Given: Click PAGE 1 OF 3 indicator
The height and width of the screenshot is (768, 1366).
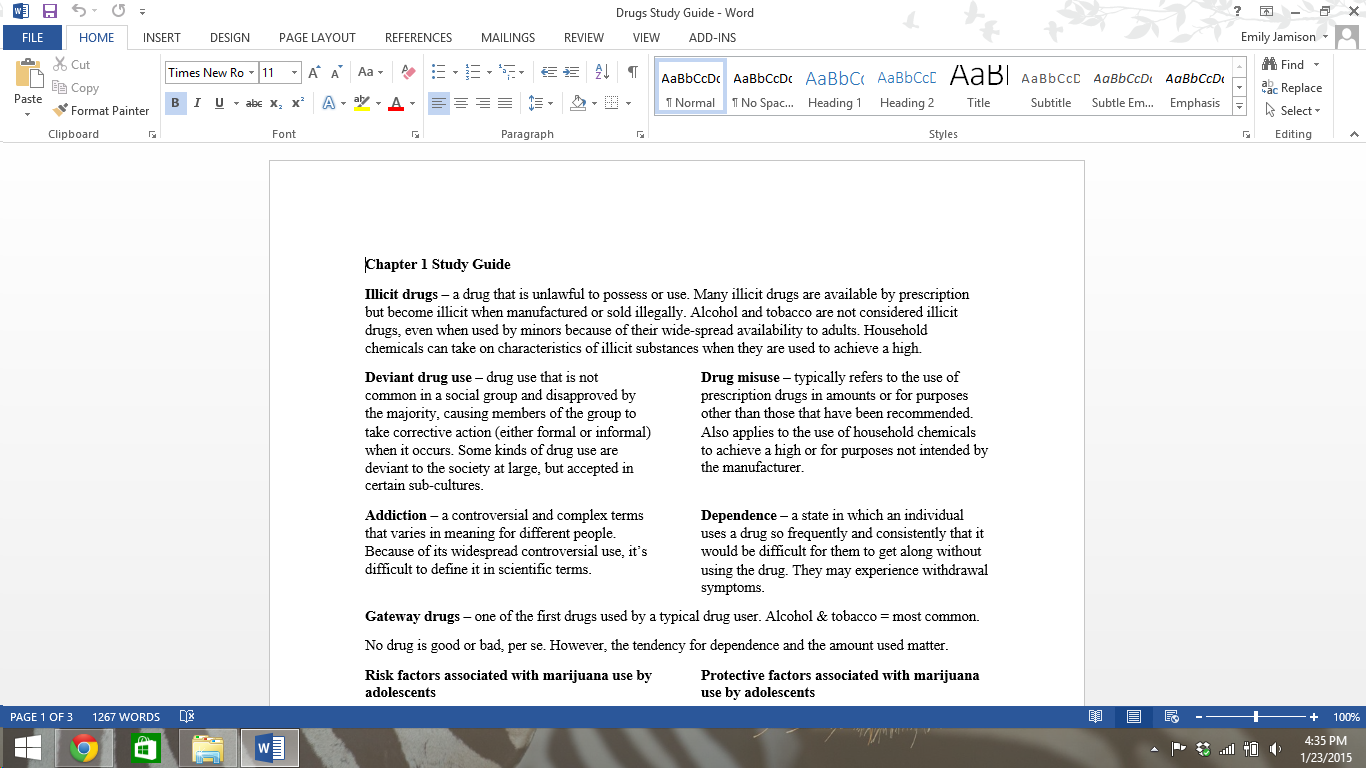Looking at the screenshot, I should point(41,717).
